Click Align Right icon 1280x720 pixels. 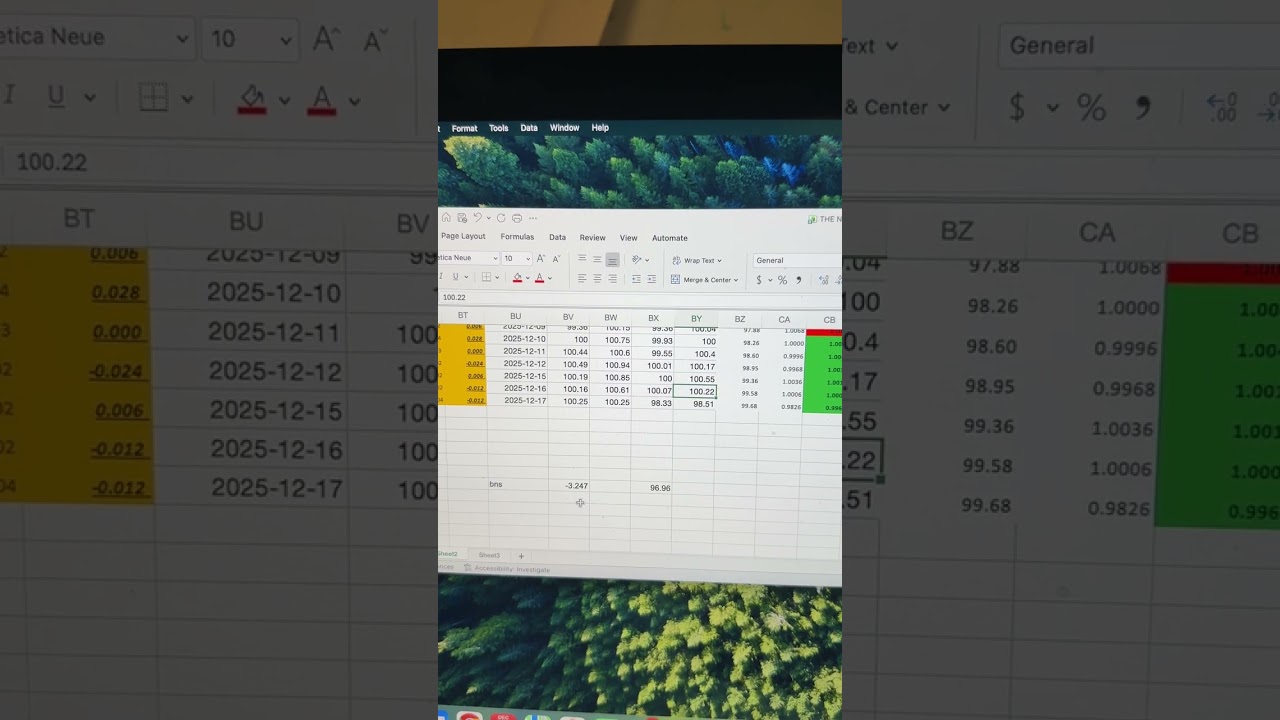[x=612, y=278]
